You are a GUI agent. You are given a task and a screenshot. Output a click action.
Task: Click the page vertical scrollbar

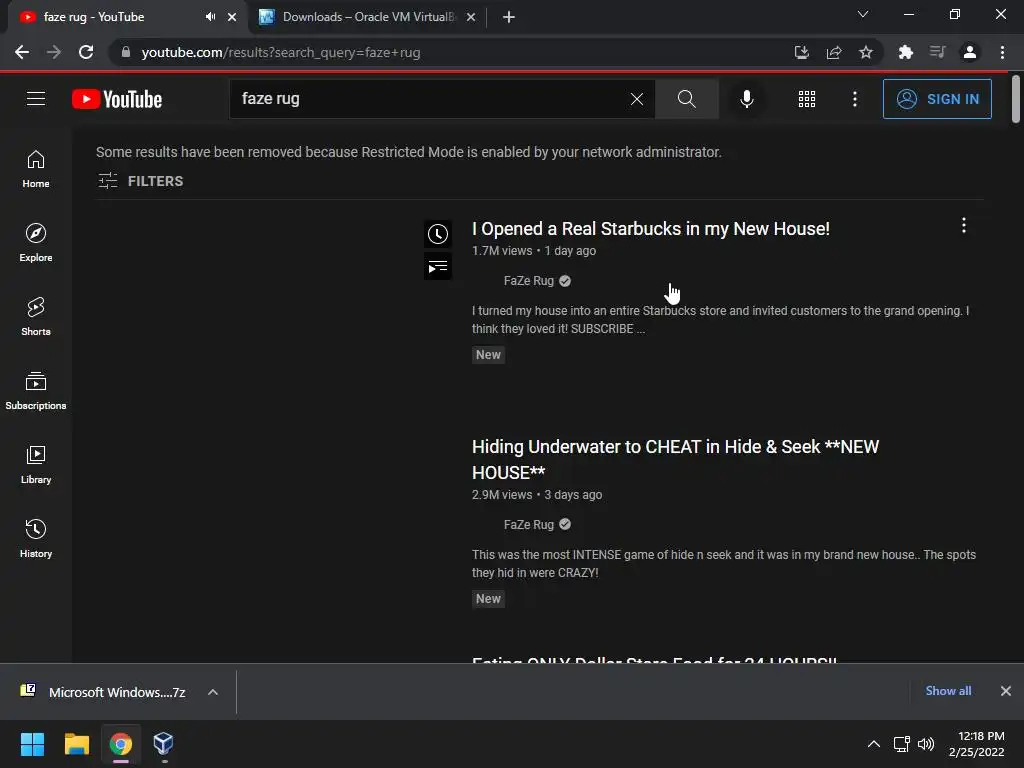1016,98
